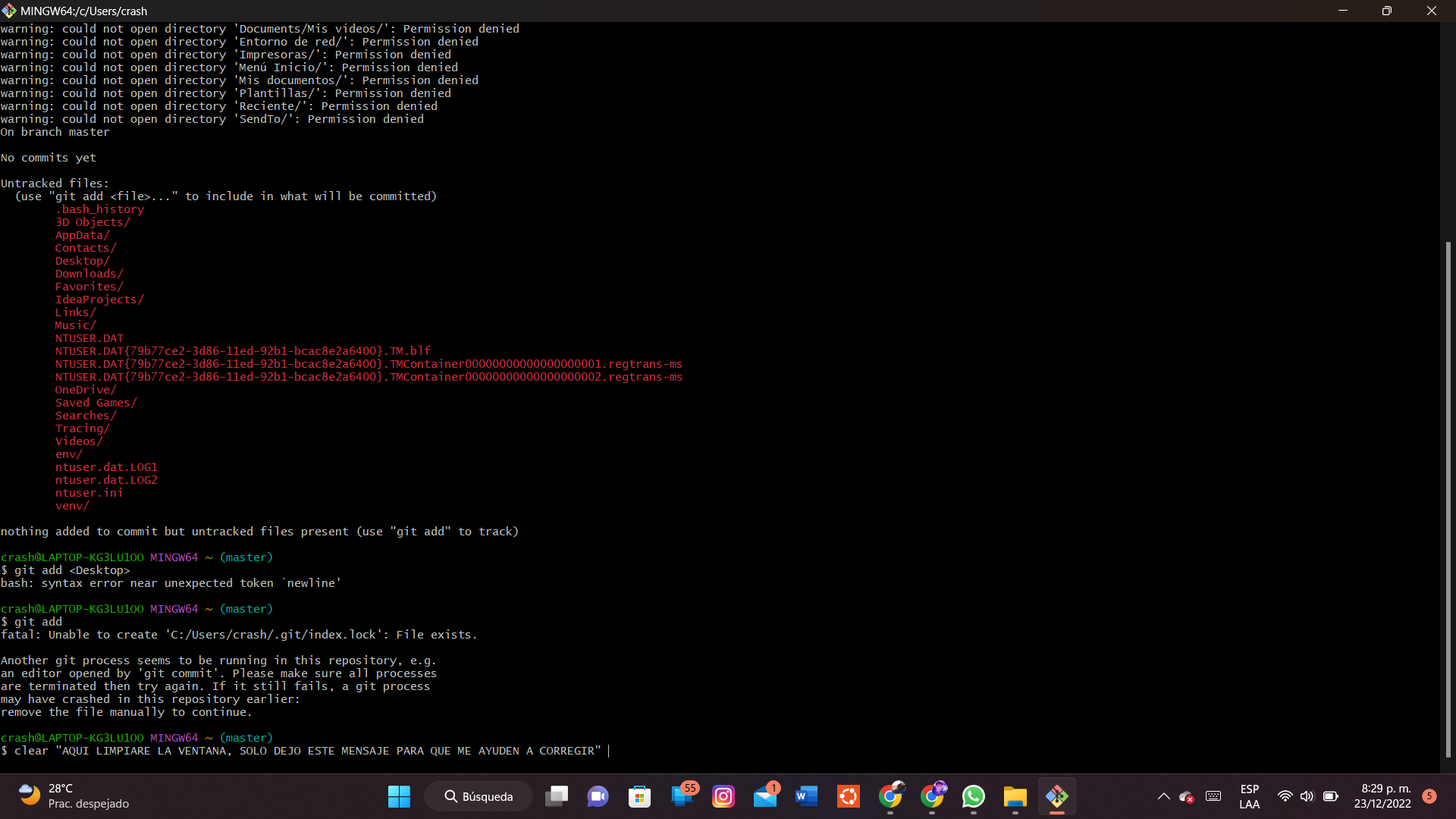Image resolution: width=1456 pixels, height=819 pixels.
Task: Show hidden tray icons with the chevron
Action: [x=1163, y=796]
